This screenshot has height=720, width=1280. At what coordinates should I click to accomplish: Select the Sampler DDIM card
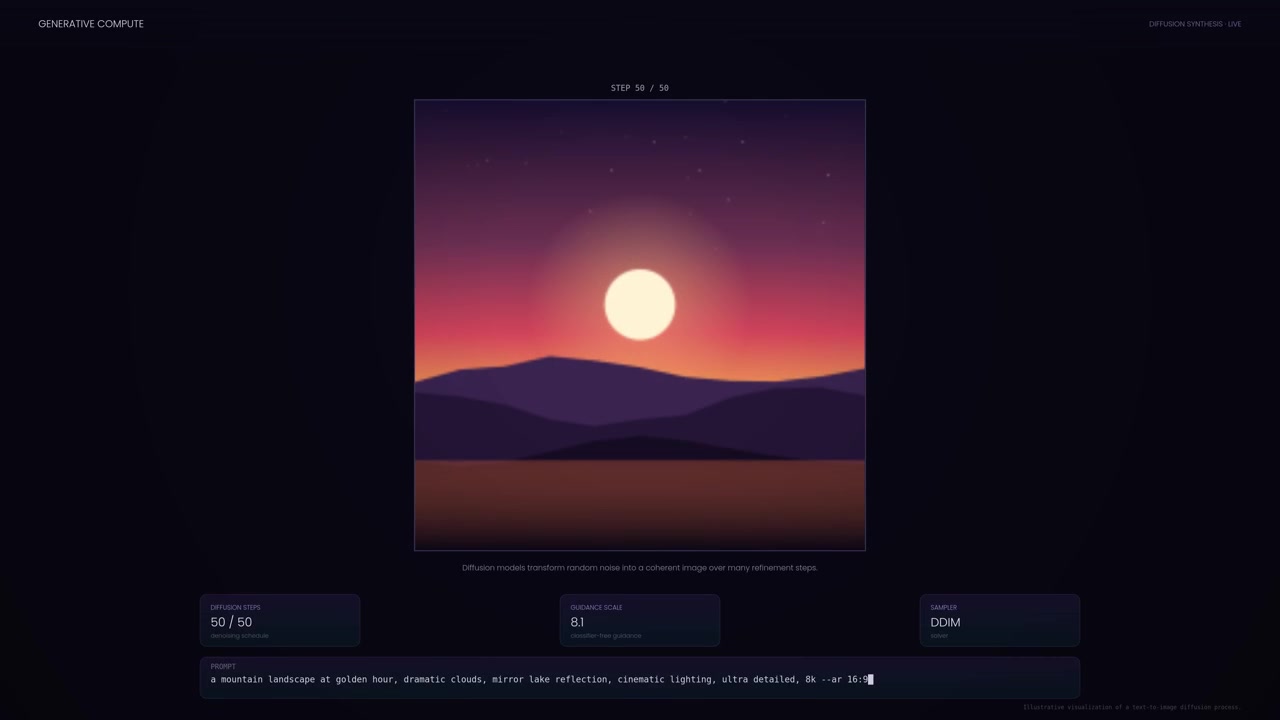(1000, 621)
